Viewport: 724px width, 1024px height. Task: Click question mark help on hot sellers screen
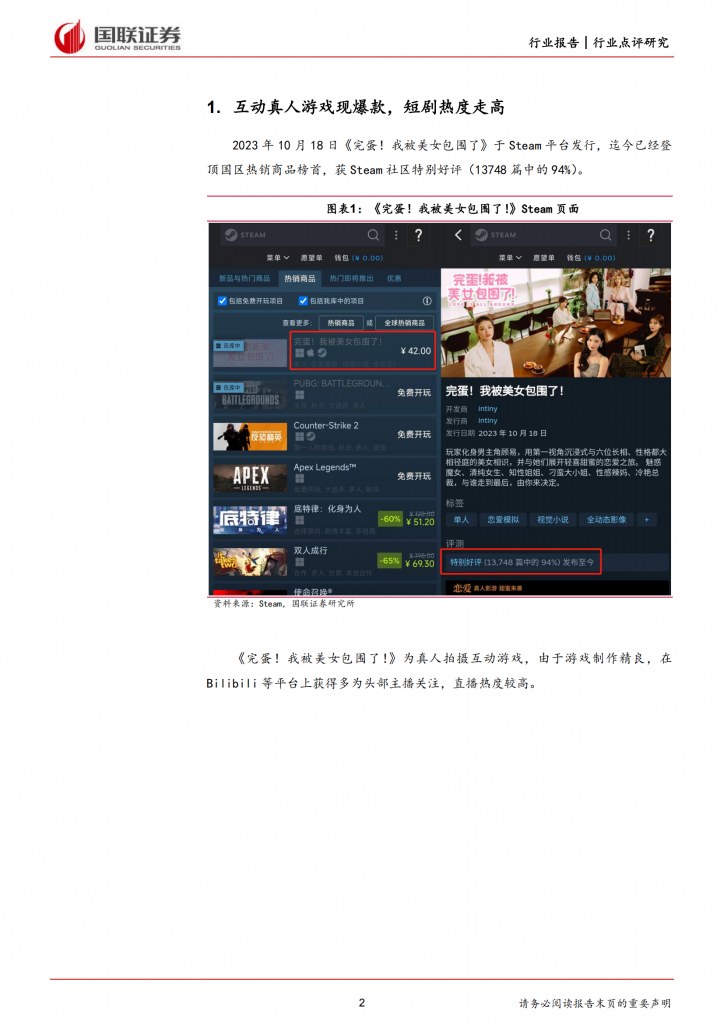pos(418,235)
